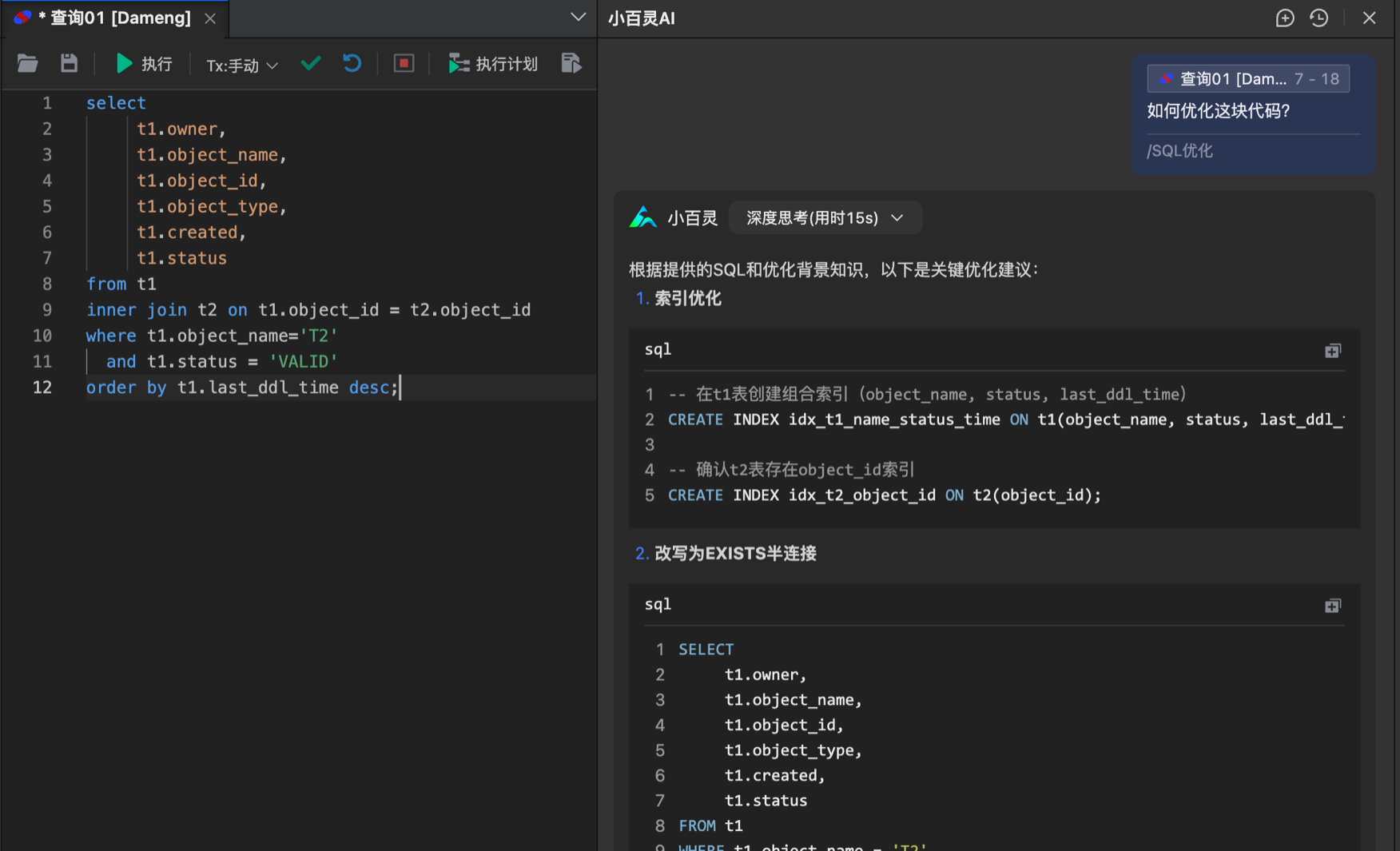The image size is (1400, 851).
Task: Click the t1.object_name text on editor line 3
Action: pos(207,155)
